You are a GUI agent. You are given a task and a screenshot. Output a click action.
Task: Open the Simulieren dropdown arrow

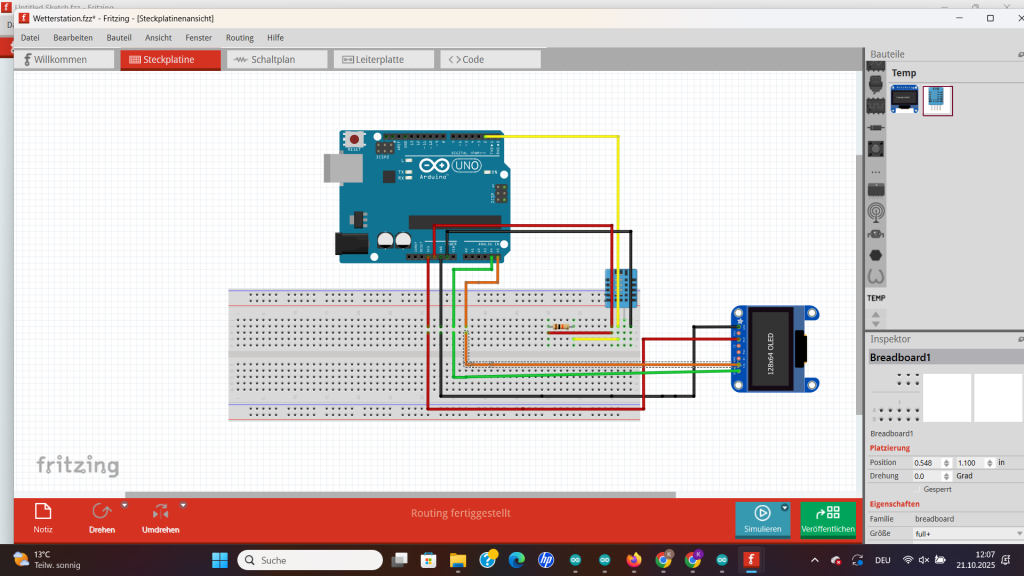(x=785, y=508)
